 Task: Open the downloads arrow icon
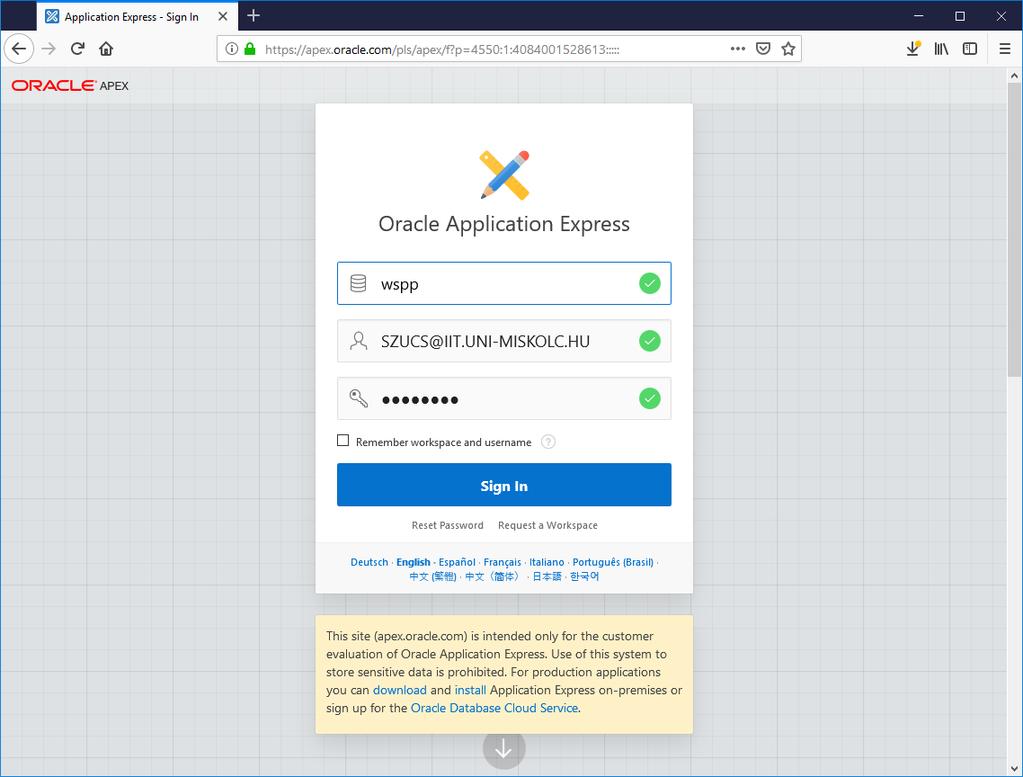coord(913,49)
